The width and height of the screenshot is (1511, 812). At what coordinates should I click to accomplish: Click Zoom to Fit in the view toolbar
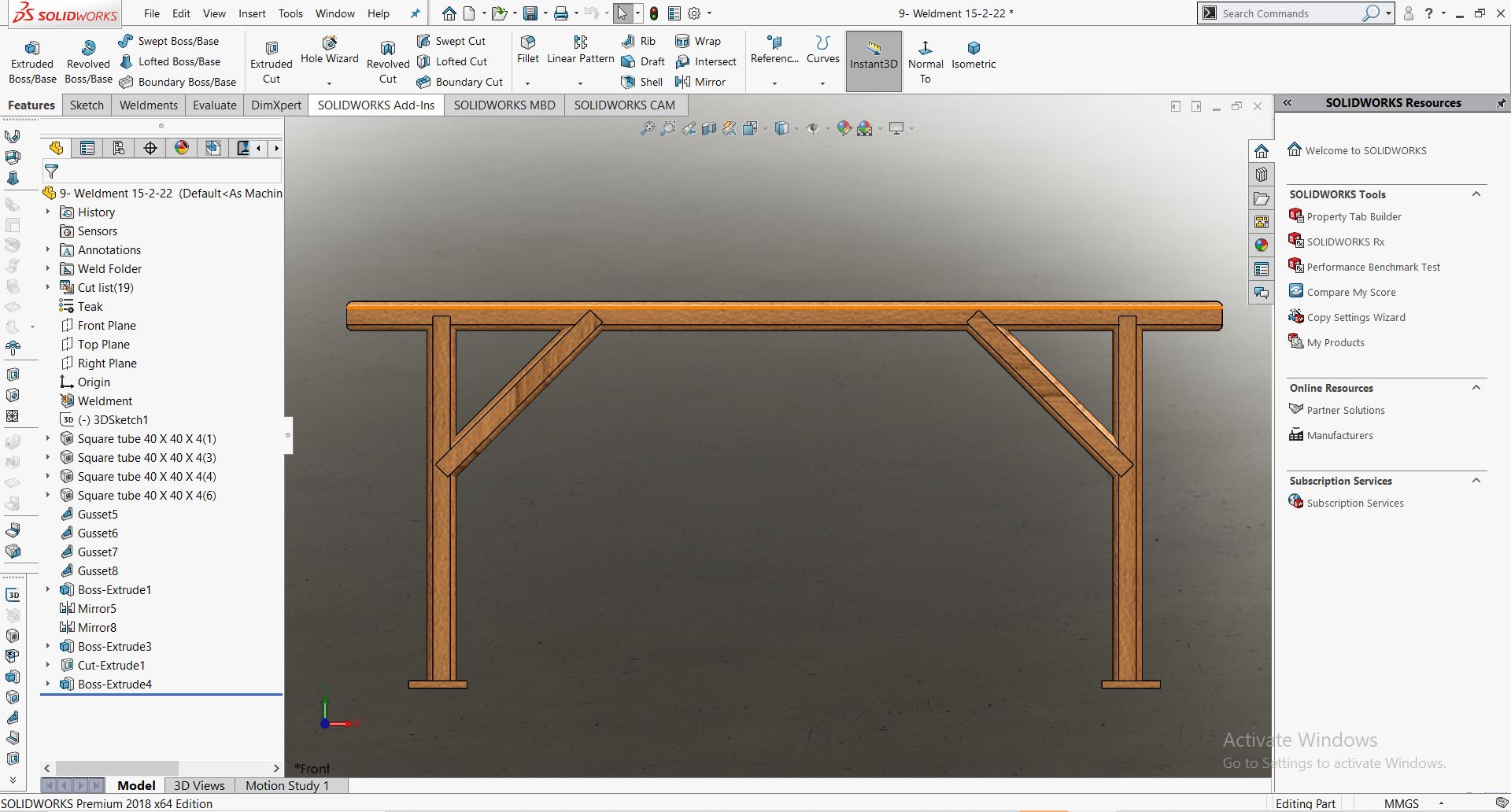647,128
